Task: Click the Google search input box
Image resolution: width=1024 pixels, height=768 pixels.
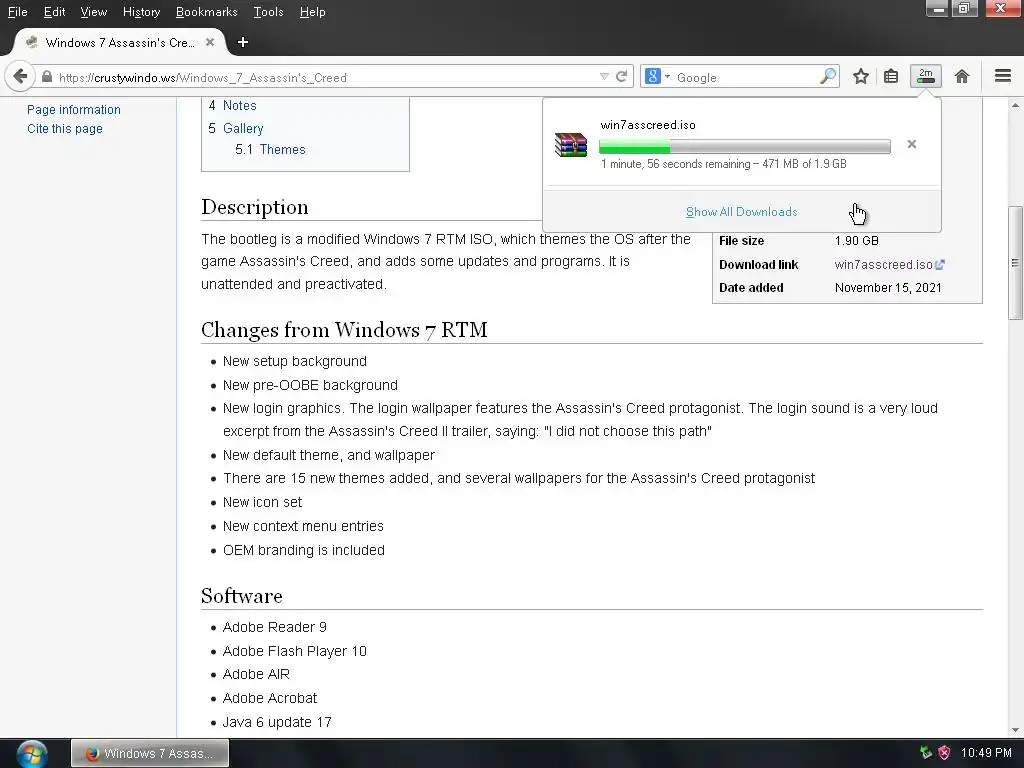Action: [744, 77]
